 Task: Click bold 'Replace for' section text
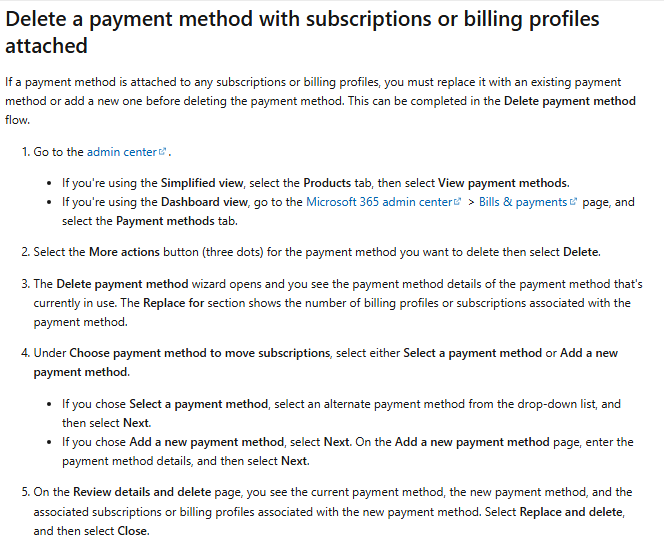[174, 303]
